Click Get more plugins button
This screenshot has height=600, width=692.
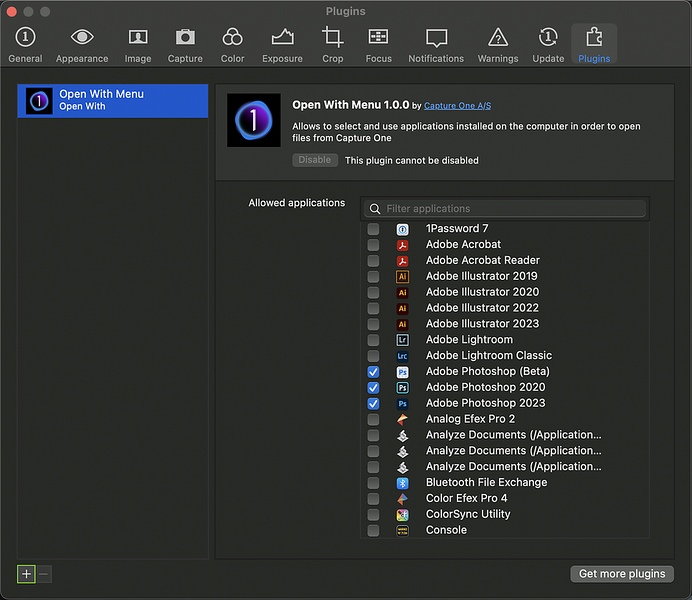click(x=622, y=574)
